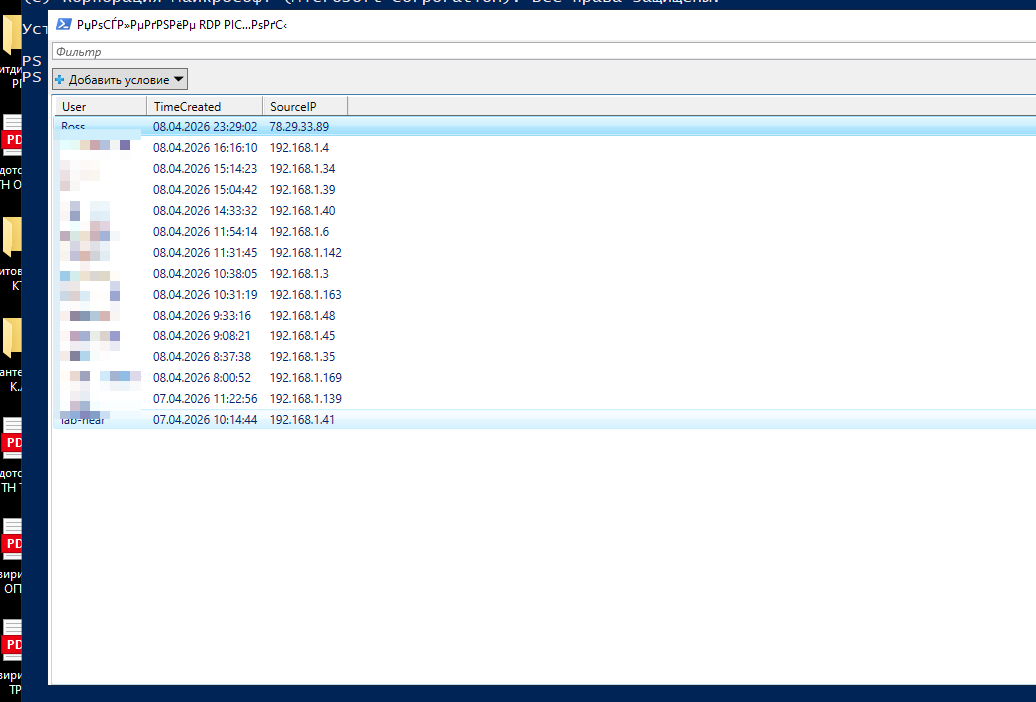1036x702 pixels.
Task: Select the row with IP 192.168.1.41
Action: [302, 420]
